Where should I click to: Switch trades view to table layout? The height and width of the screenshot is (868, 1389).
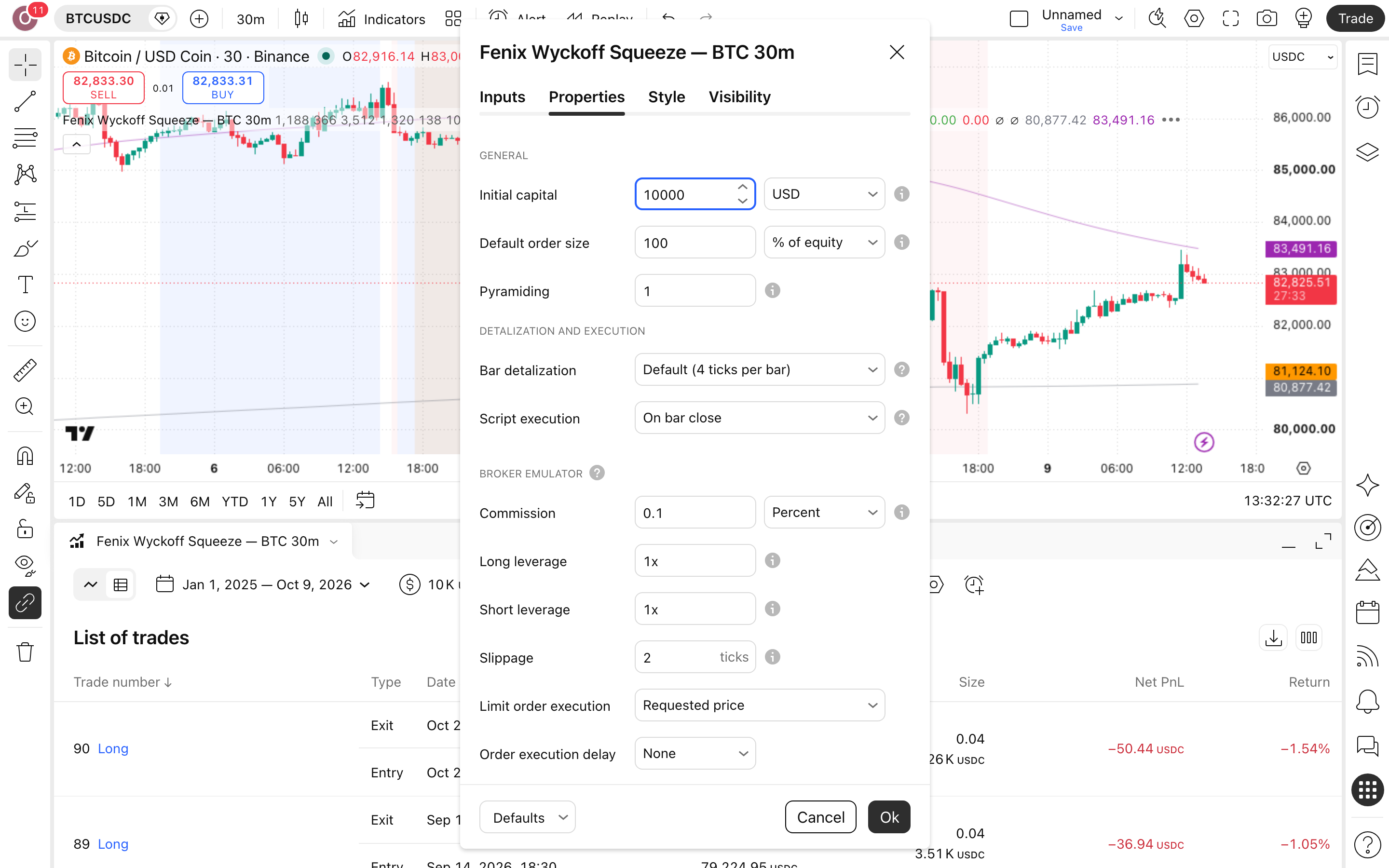pyautogui.click(x=121, y=585)
